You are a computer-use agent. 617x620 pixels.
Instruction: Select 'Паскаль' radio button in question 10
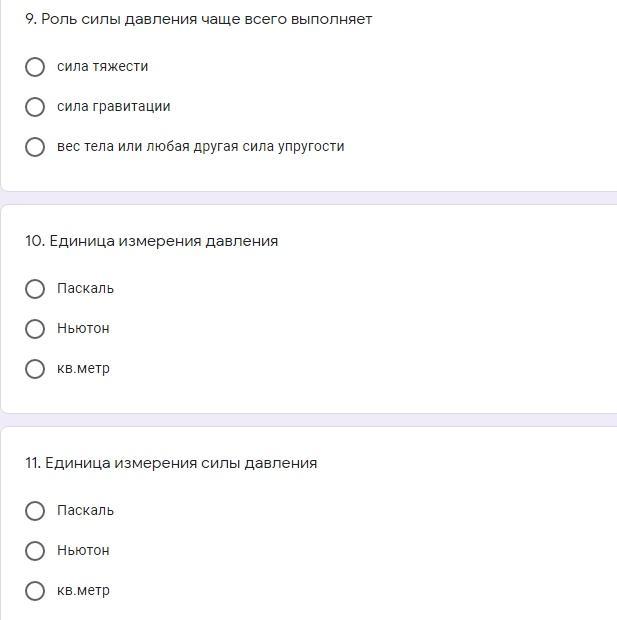pos(35,289)
